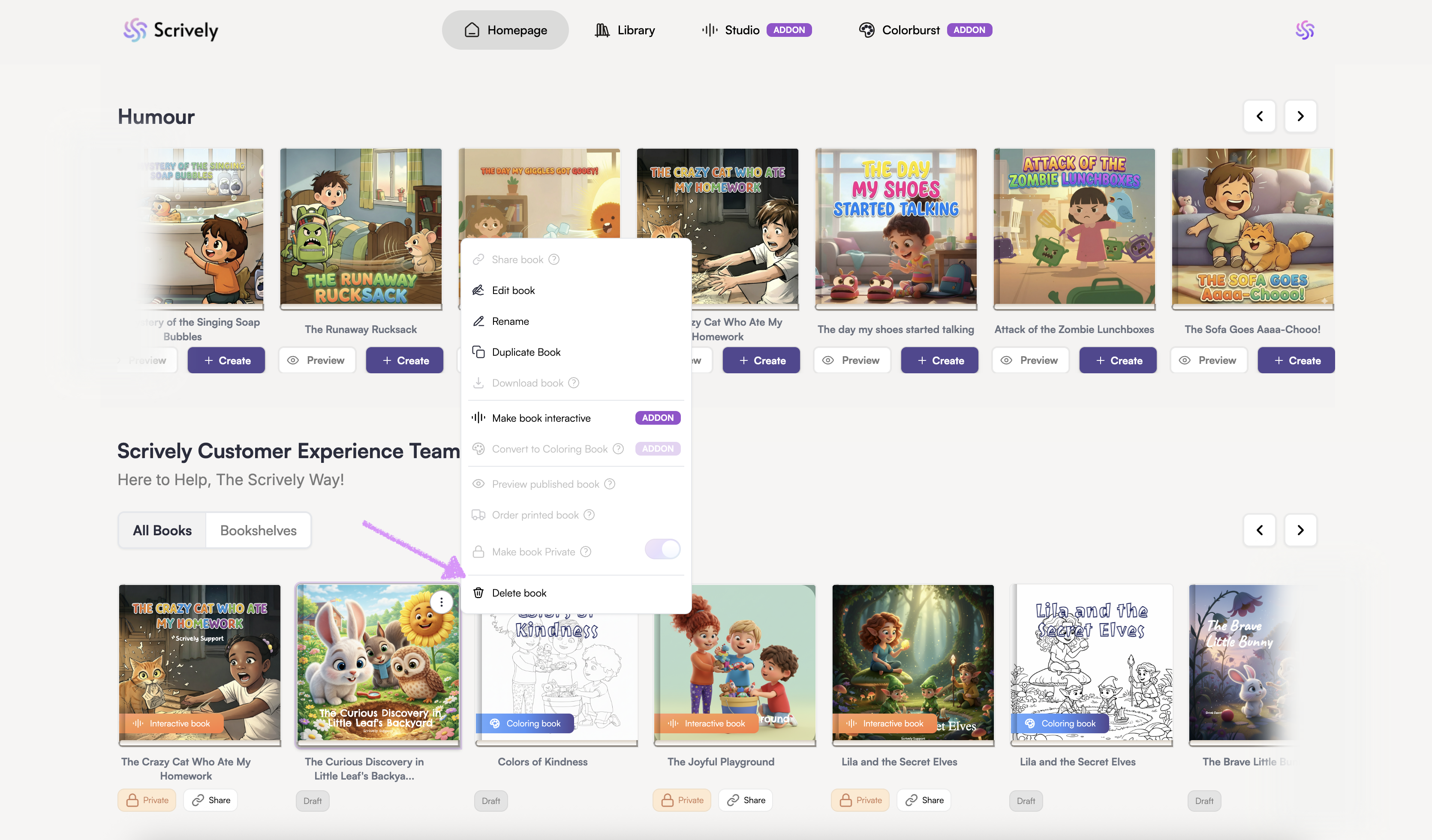Advance the team books carousel with right chevron
The height and width of the screenshot is (840, 1432).
[x=1300, y=531]
